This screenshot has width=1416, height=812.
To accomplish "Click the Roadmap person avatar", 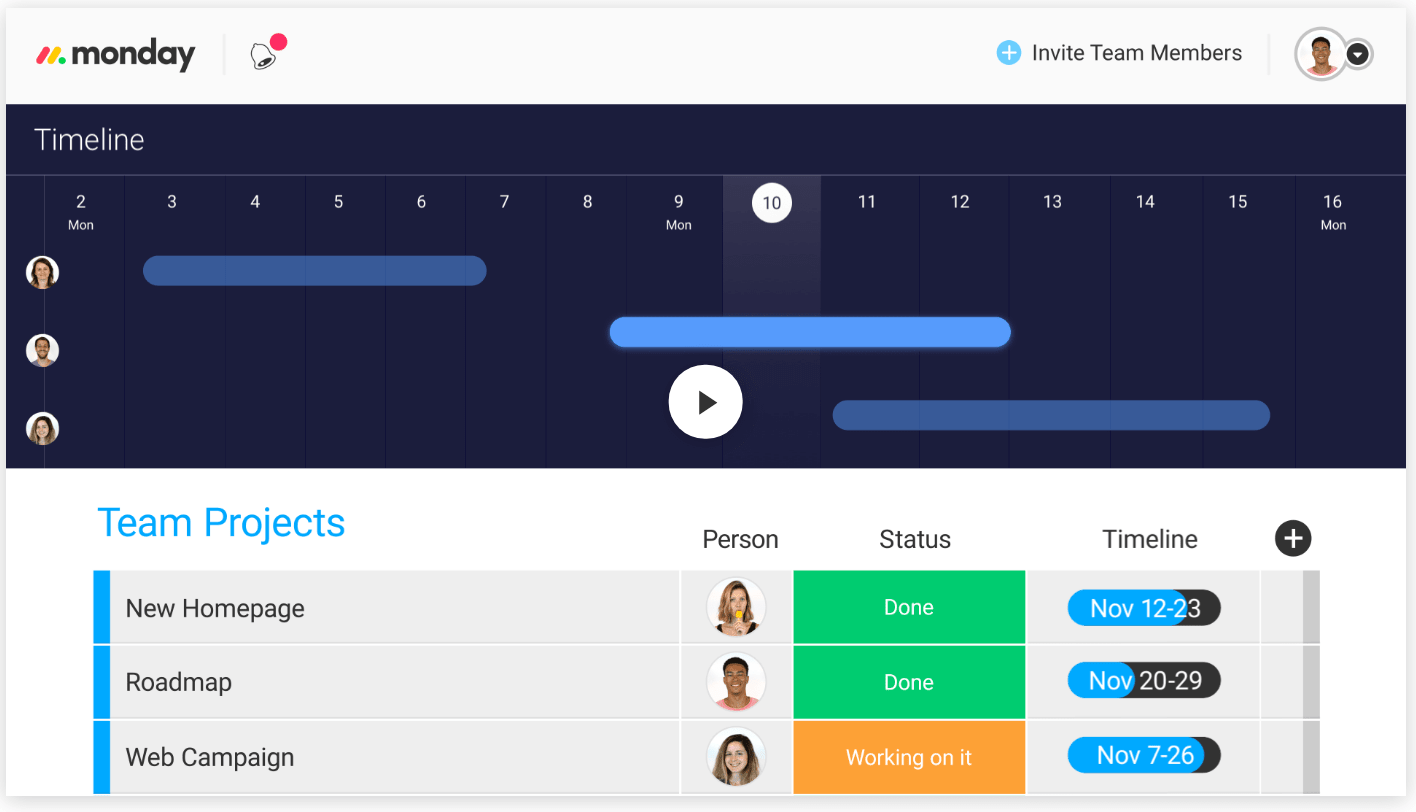I will (x=736, y=682).
